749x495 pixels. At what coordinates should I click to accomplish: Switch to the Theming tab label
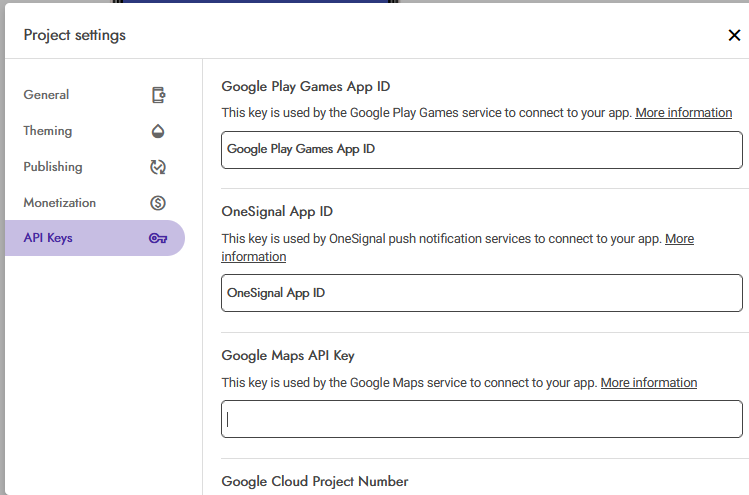coord(48,131)
